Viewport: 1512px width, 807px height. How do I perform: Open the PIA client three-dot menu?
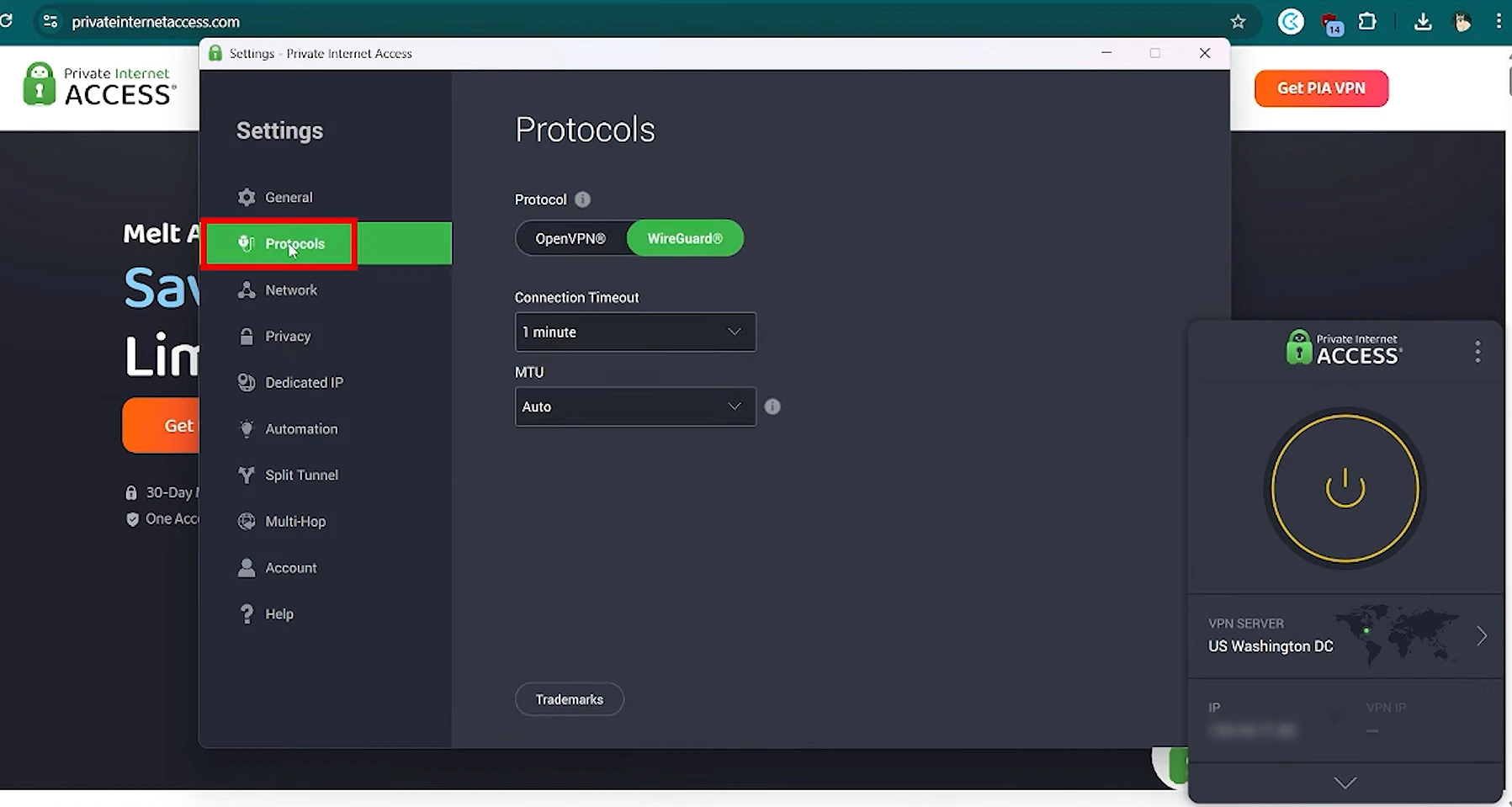tap(1478, 352)
